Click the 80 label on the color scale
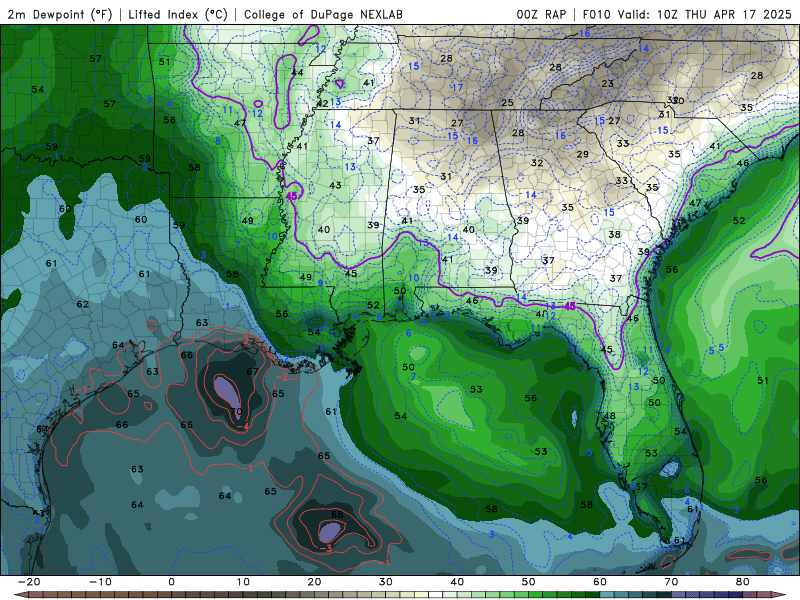The height and width of the screenshot is (600, 800). (x=743, y=582)
